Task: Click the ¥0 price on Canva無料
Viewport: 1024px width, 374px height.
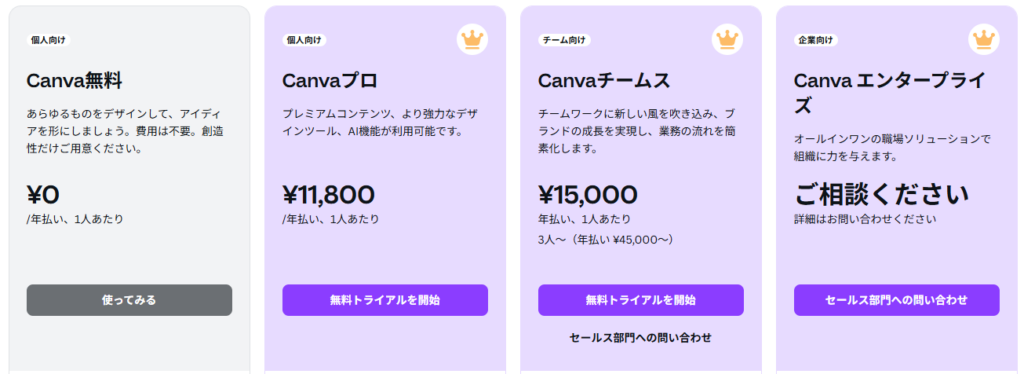Action: [43, 195]
